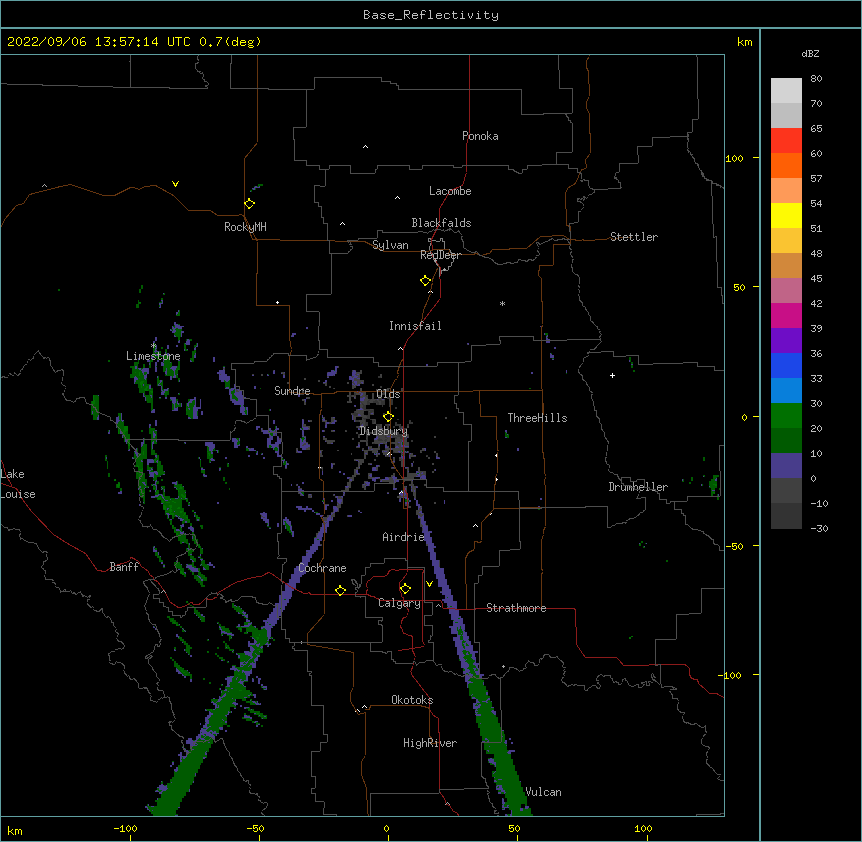Select the bright green 20–30 dBZ swatch
862x842 pixels.
click(x=786, y=416)
